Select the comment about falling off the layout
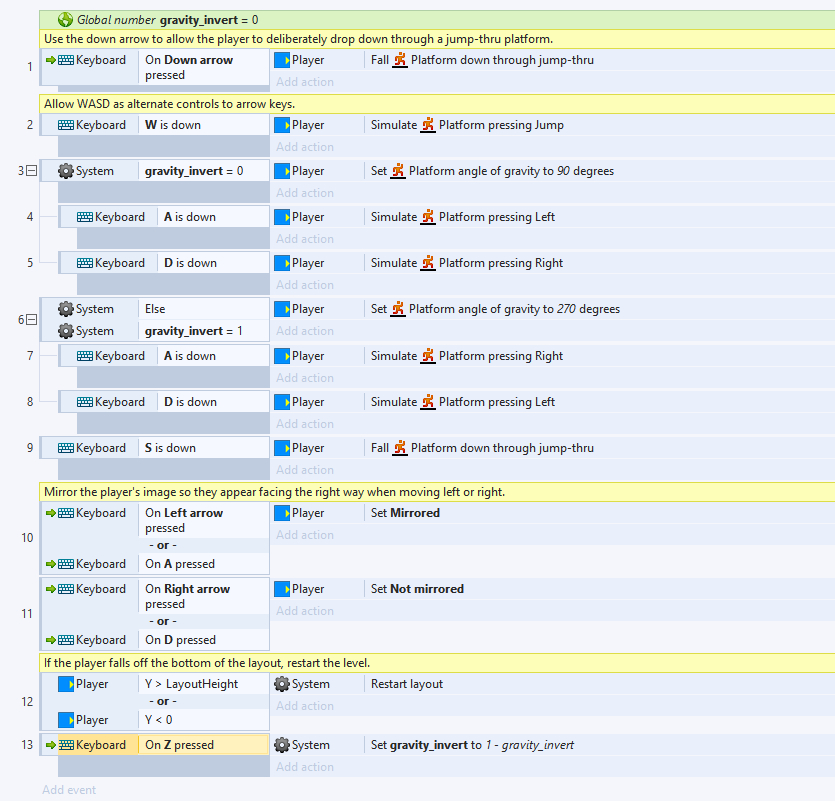The height and width of the screenshot is (801, 835). 437,663
